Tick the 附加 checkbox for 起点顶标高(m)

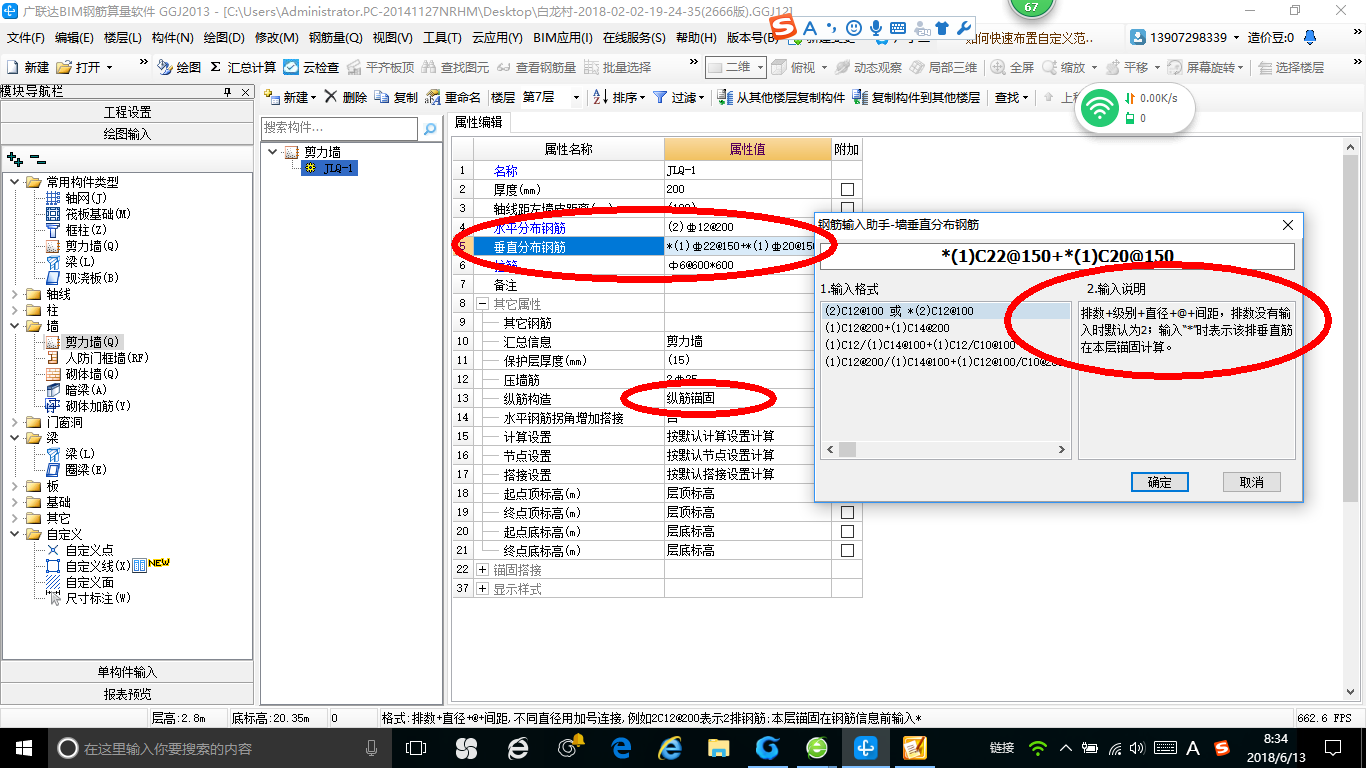click(847, 493)
